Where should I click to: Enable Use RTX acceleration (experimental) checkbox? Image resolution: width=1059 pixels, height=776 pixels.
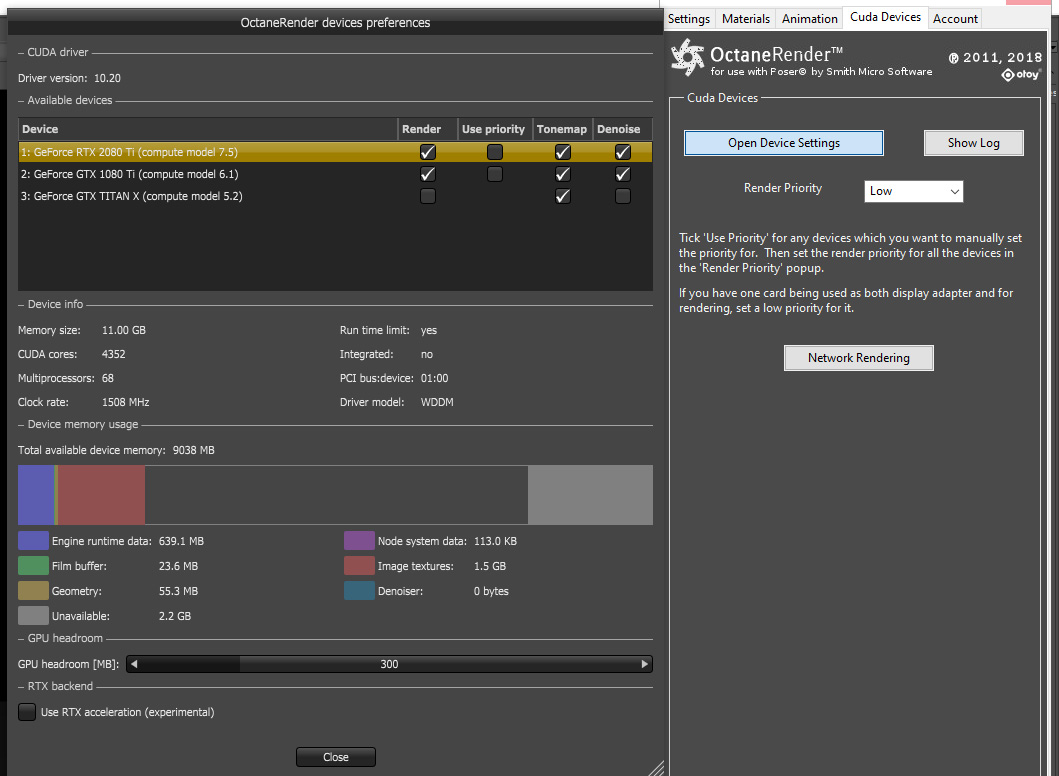pyautogui.click(x=27, y=712)
